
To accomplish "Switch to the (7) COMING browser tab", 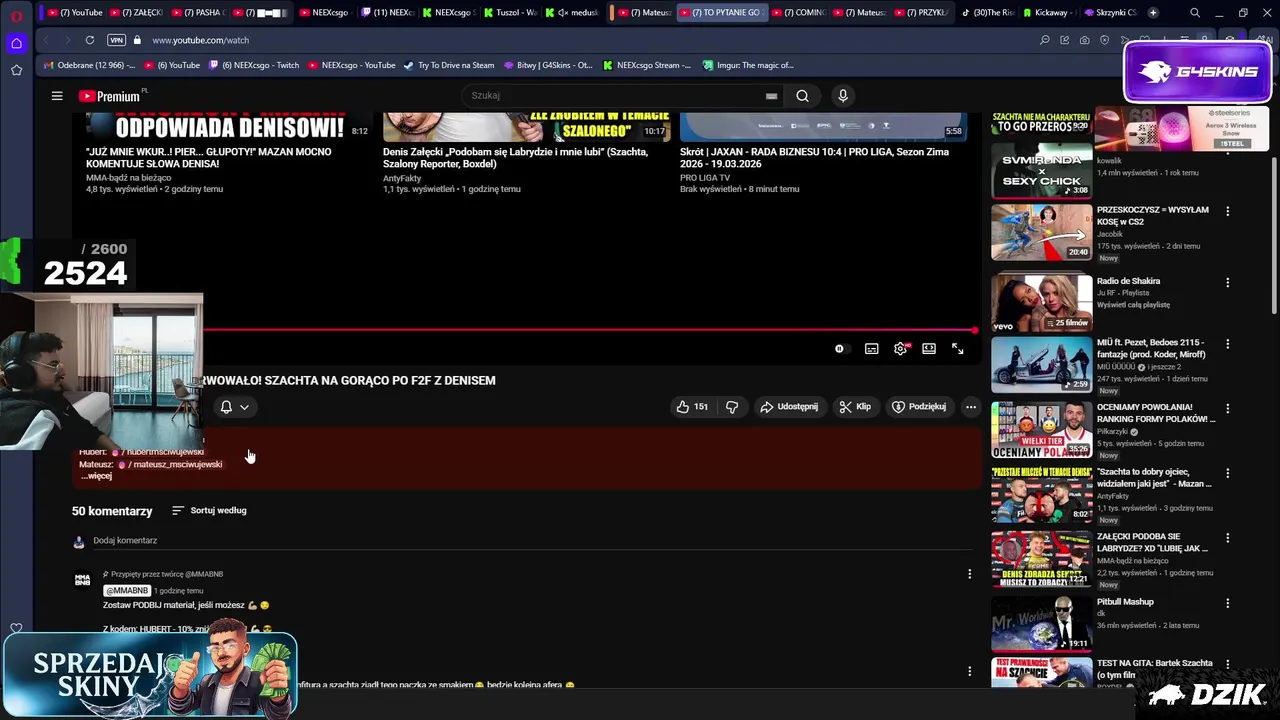I will (797, 13).
